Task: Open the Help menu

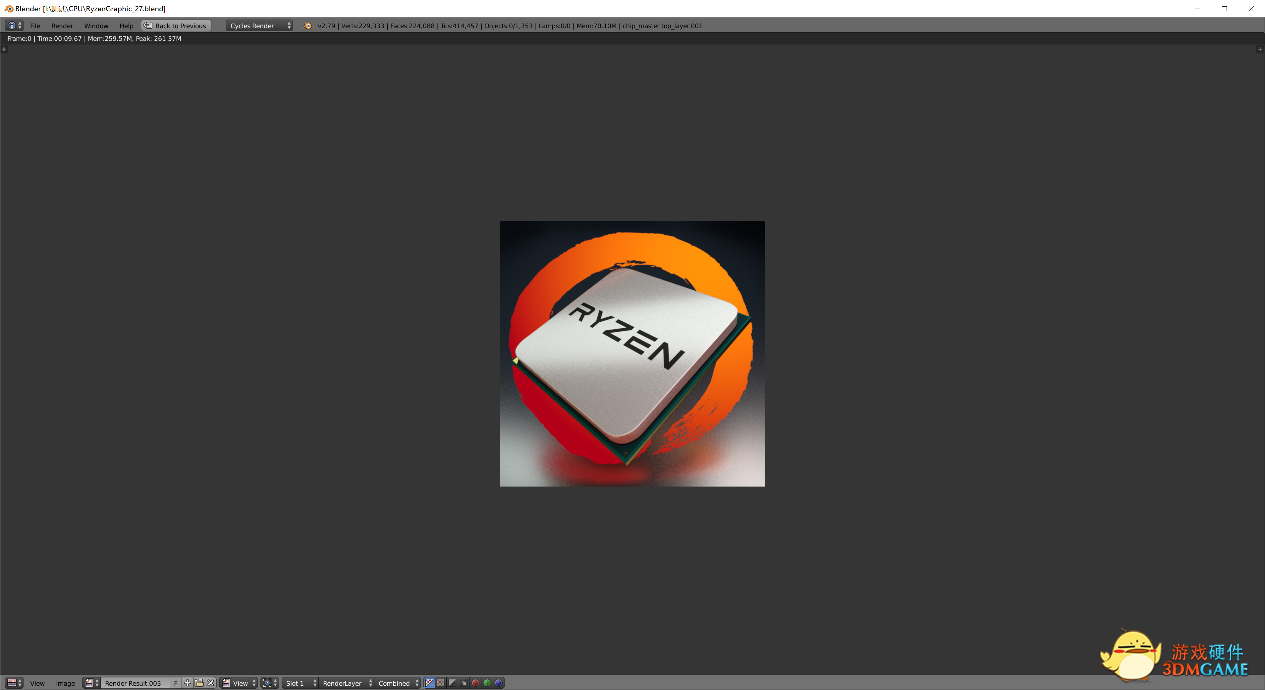Action: pos(126,25)
